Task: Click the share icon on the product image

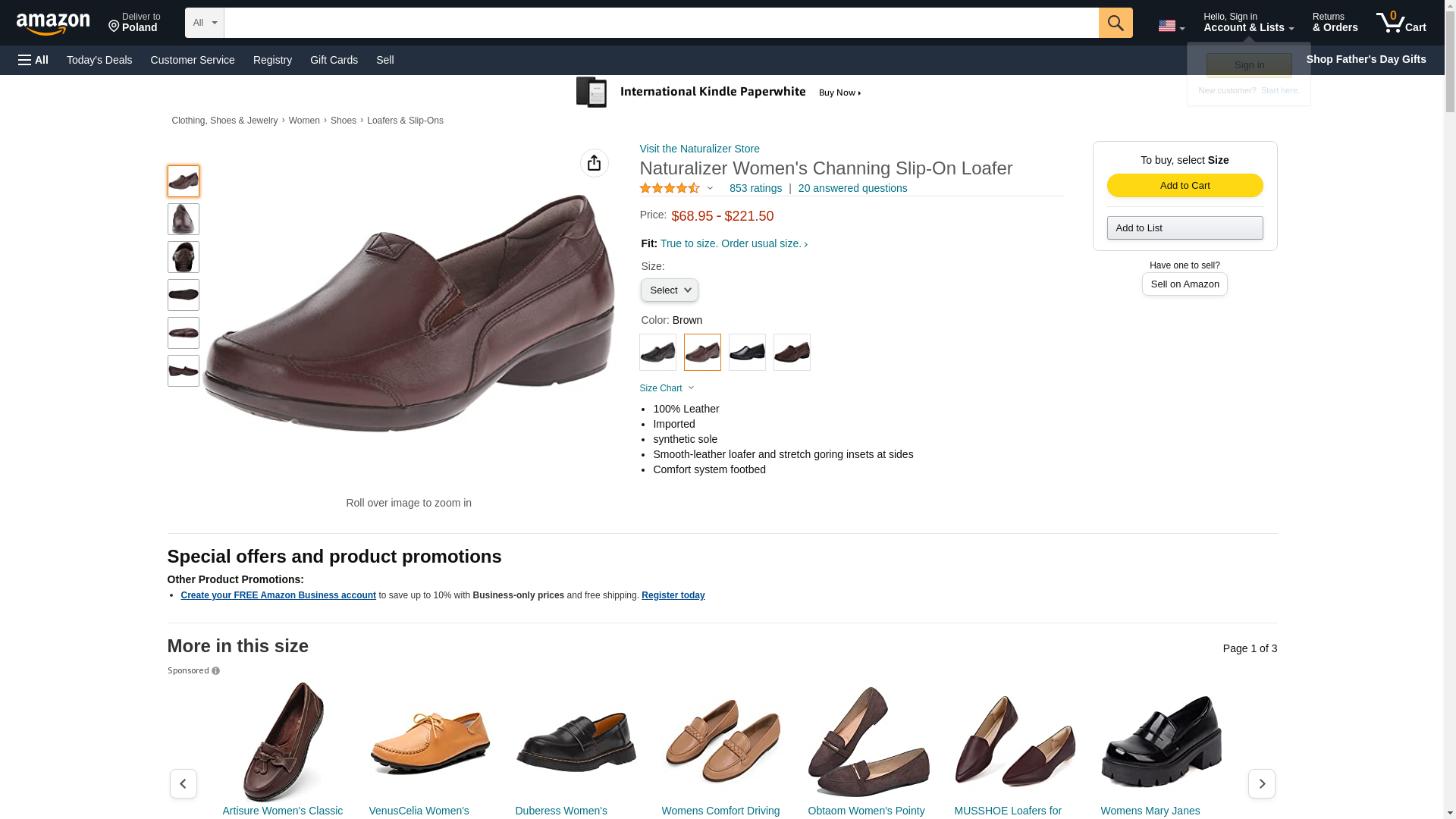Action: point(594,163)
